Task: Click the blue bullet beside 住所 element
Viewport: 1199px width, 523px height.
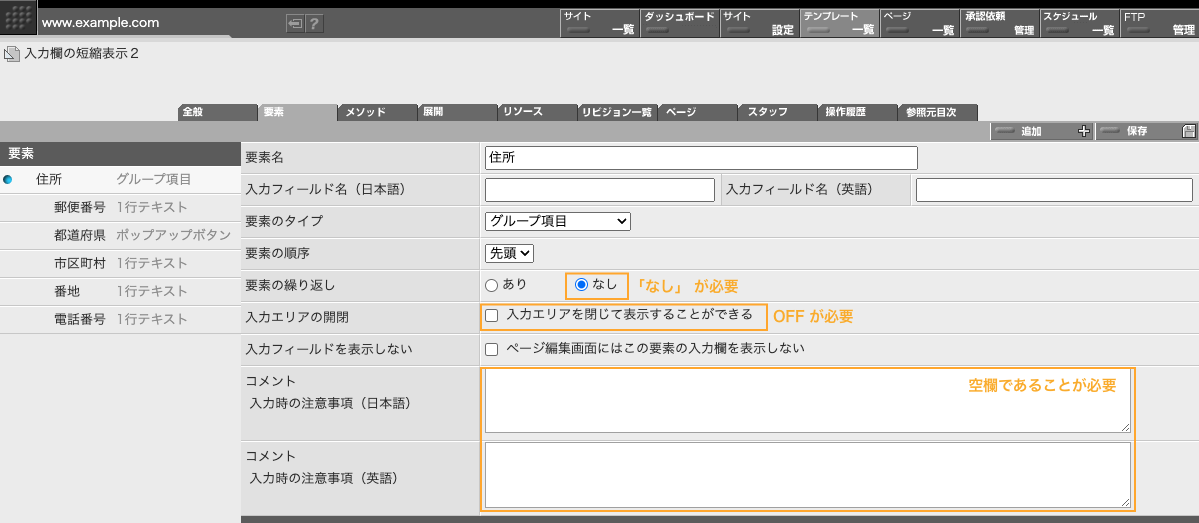Action: click(x=8, y=180)
